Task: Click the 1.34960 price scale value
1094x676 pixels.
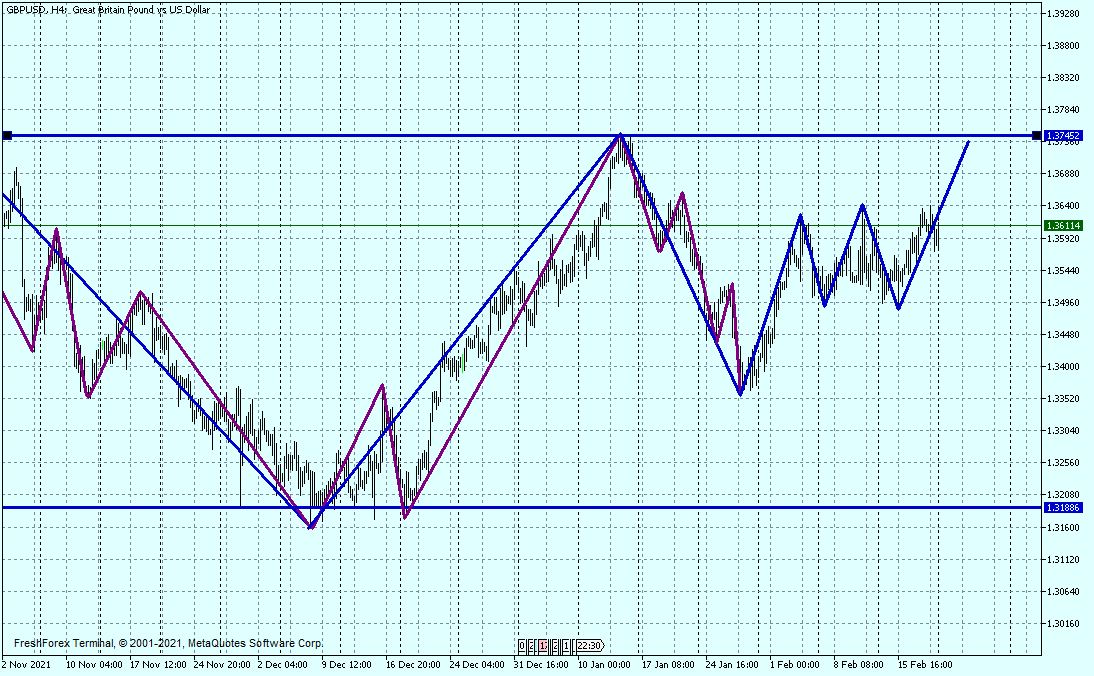Action: 1064,302
